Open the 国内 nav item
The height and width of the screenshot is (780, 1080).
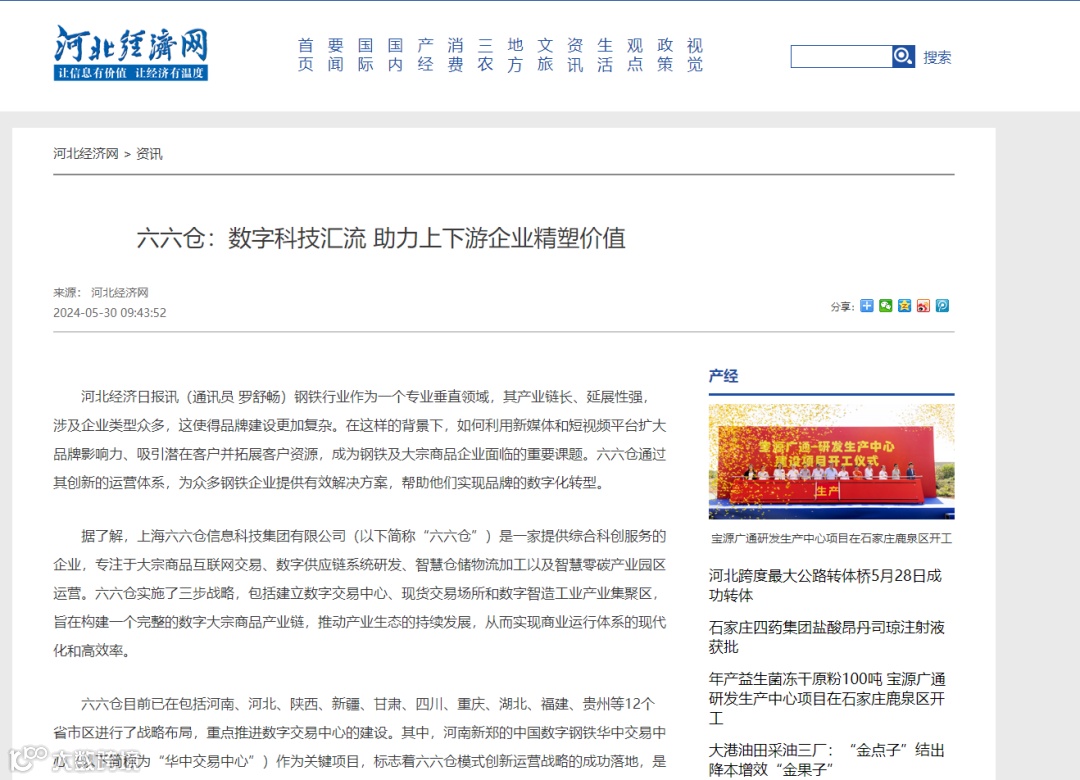[x=395, y=55]
